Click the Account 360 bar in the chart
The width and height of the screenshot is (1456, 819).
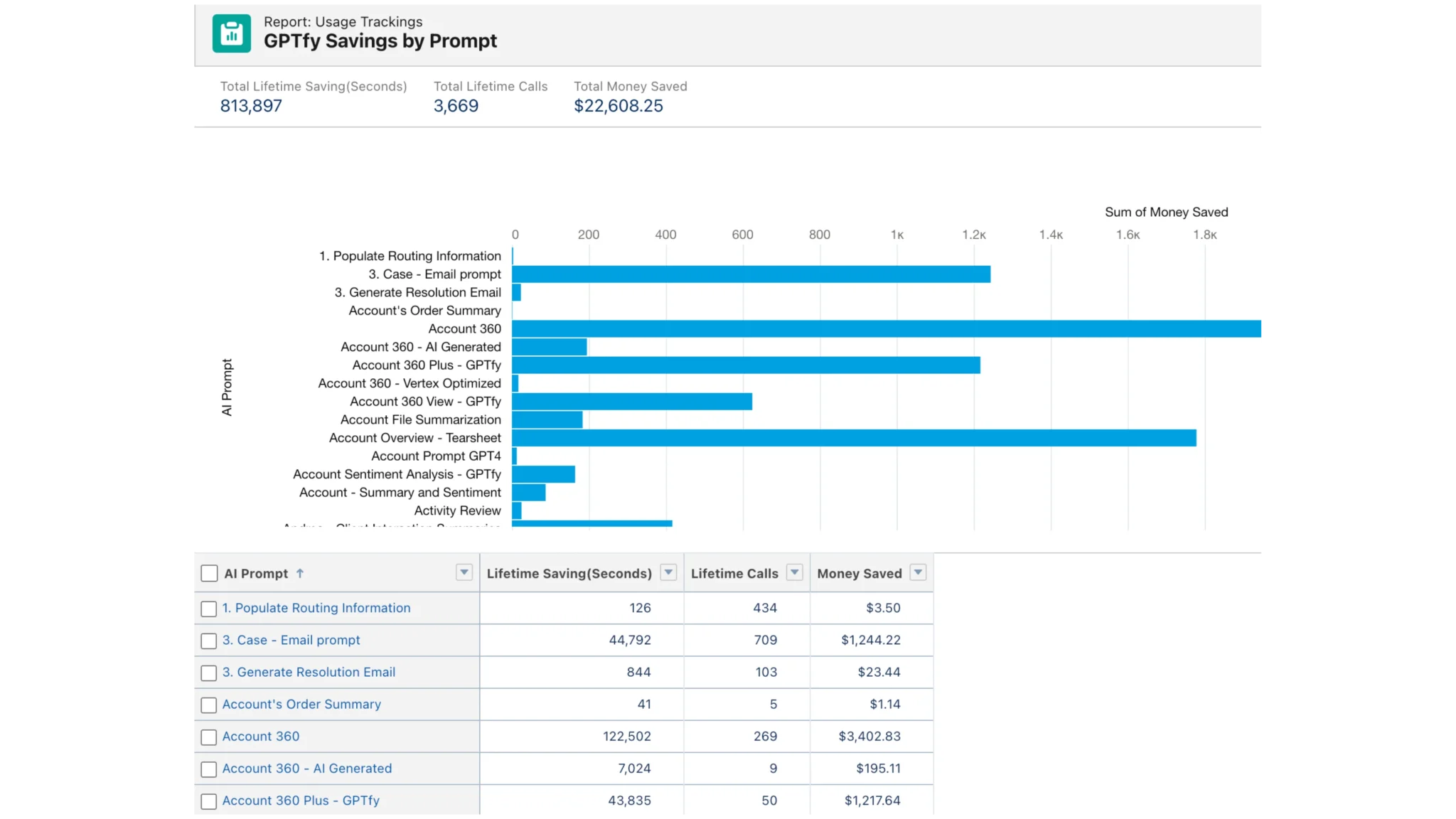tap(853, 328)
